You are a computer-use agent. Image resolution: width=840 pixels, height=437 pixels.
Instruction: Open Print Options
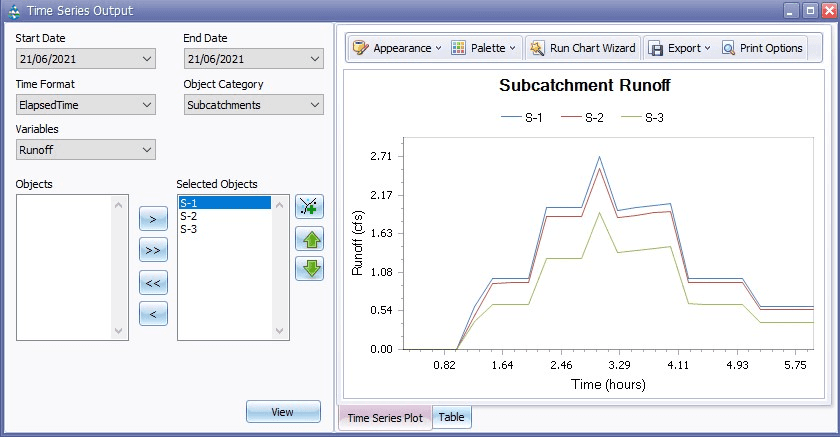coord(761,48)
